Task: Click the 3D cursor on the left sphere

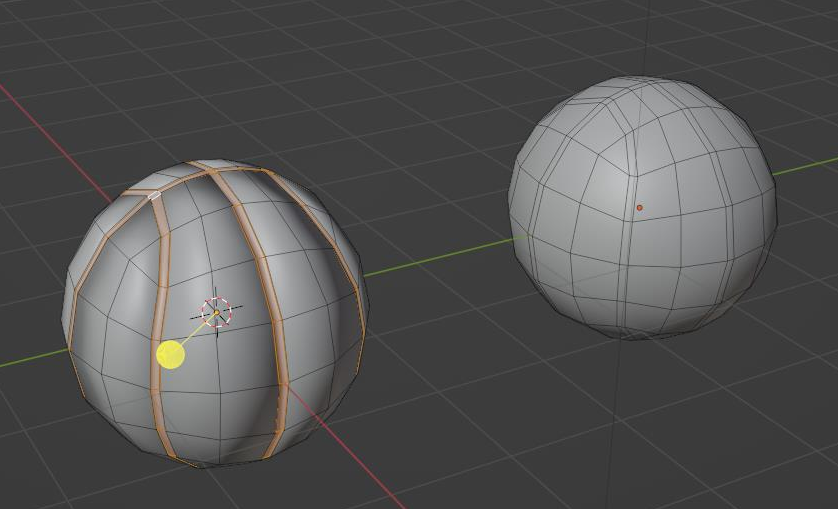Action: (x=216, y=312)
